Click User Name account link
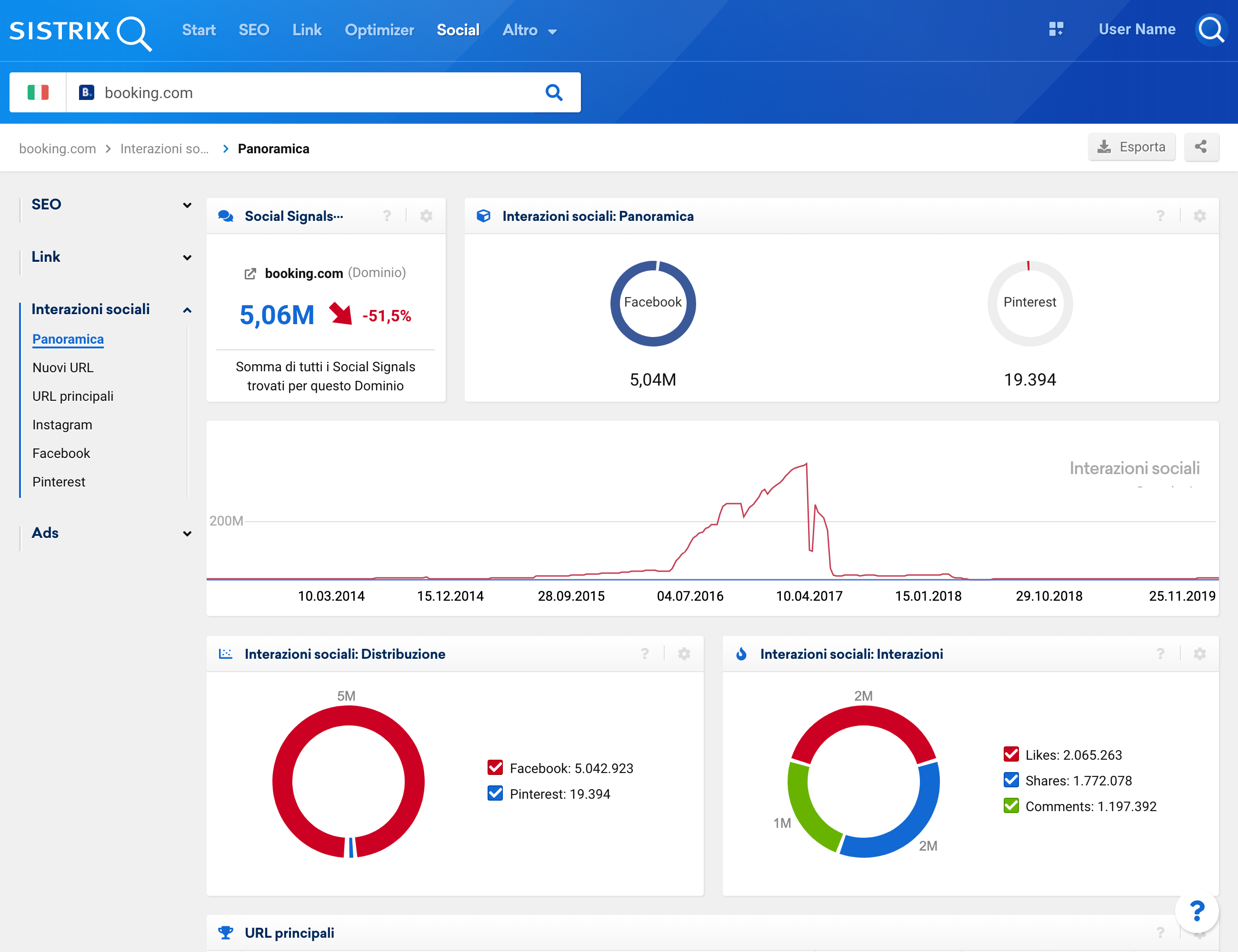The width and height of the screenshot is (1238, 952). click(x=1137, y=30)
